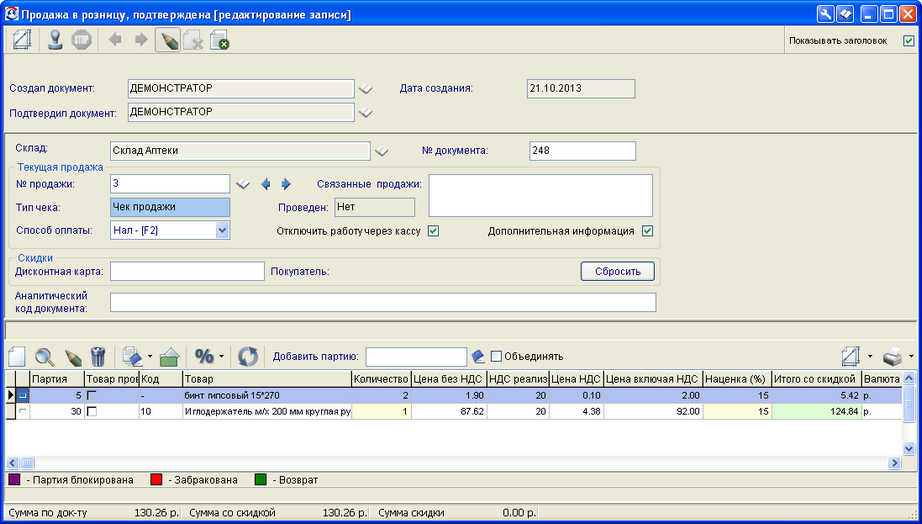This screenshot has width=922, height=524.
Task: Click into Добавить партию input field
Action: [x=416, y=356]
